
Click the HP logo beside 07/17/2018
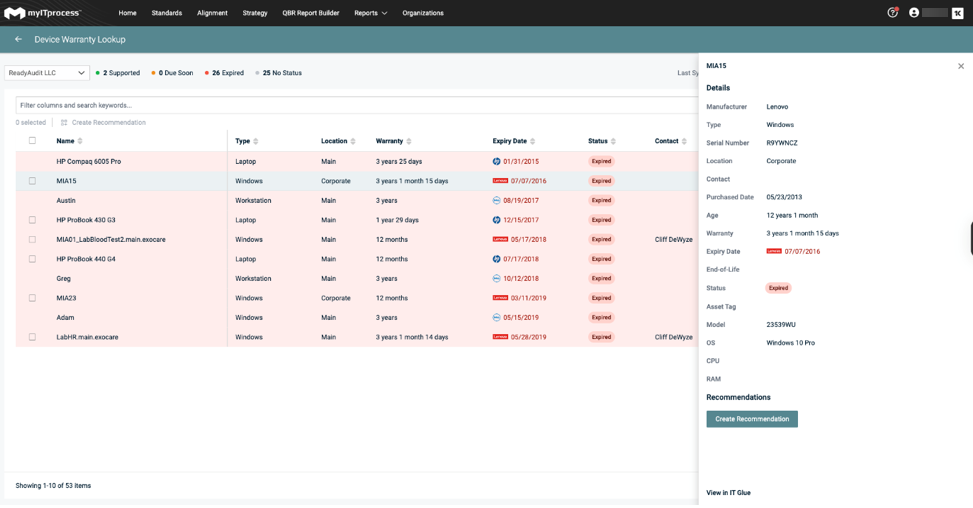496,259
